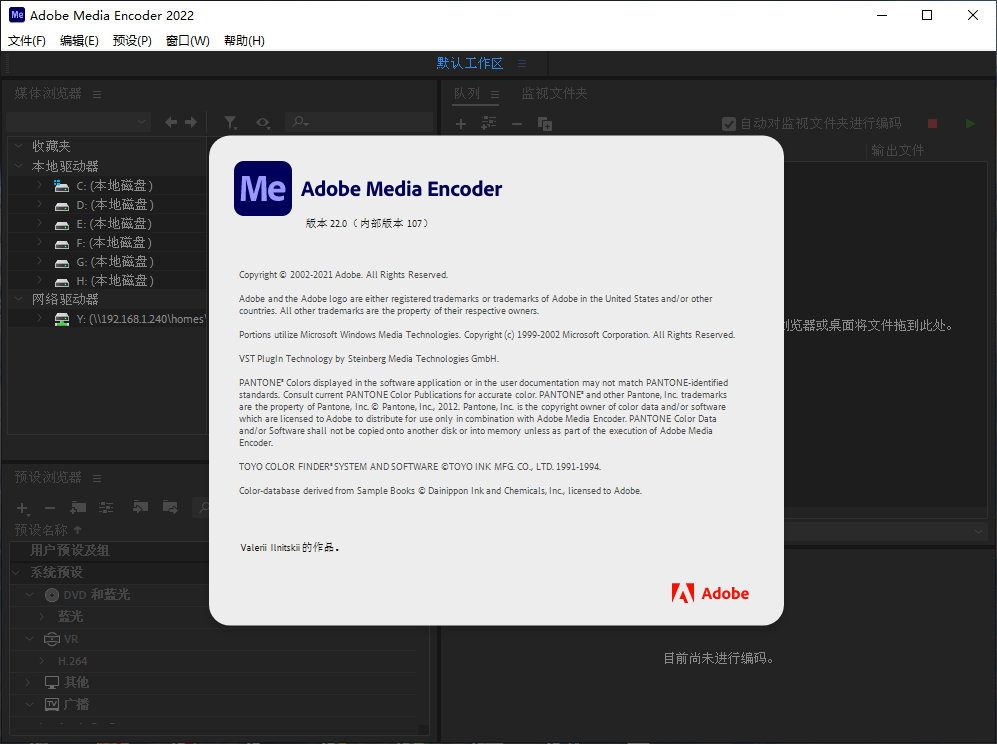997x744 pixels.
Task: Collapse the 收藏夹 tree node
Action: click(18, 146)
